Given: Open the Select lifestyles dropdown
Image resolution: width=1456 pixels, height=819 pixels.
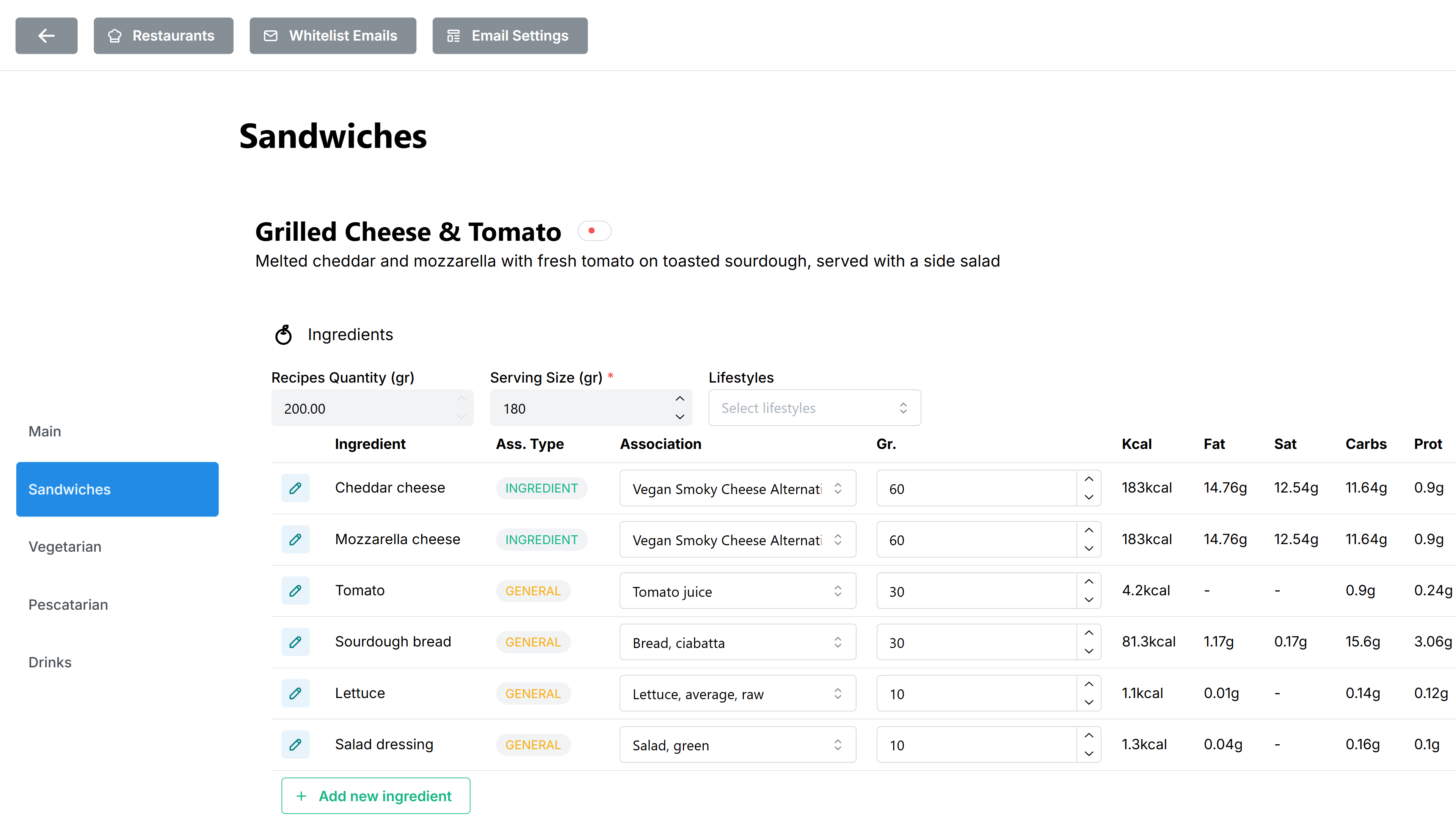Looking at the screenshot, I should coord(814,408).
